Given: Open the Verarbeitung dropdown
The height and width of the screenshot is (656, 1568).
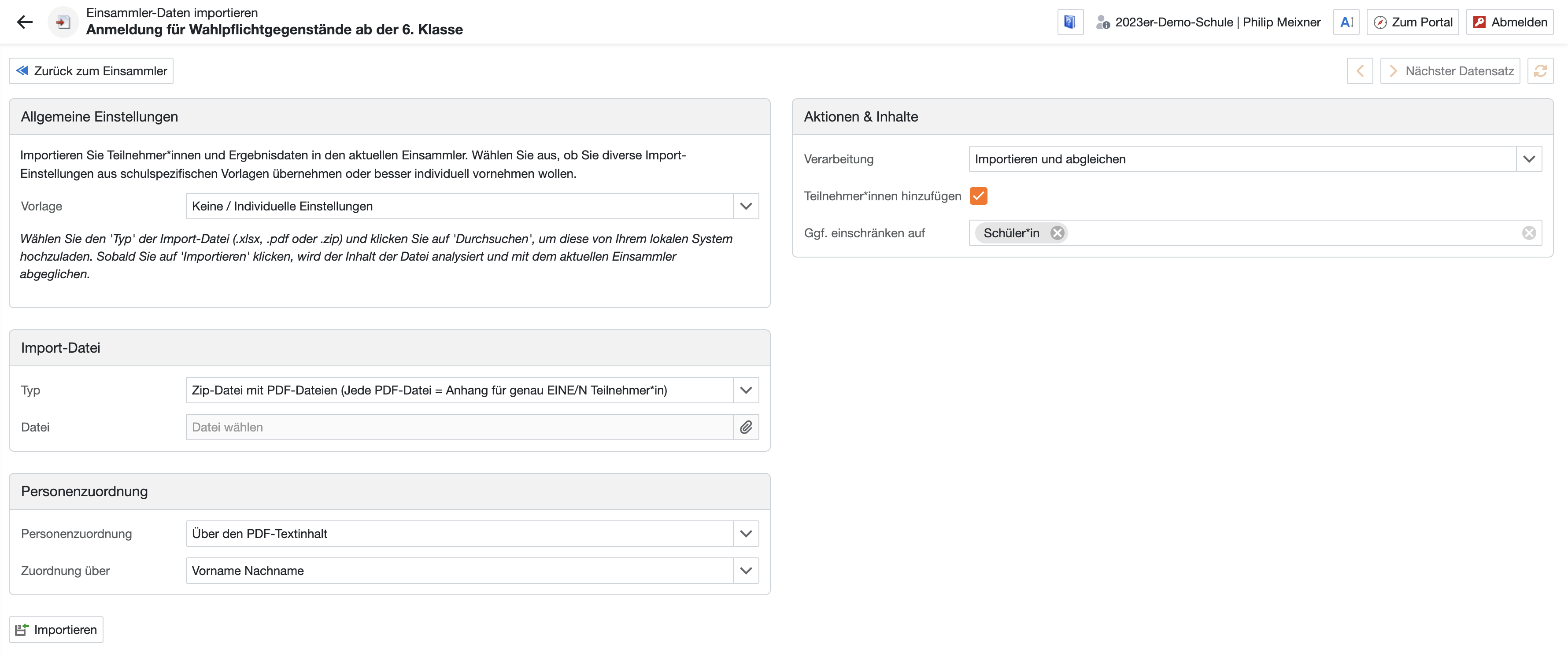Looking at the screenshot, I should pos(1528,159).
